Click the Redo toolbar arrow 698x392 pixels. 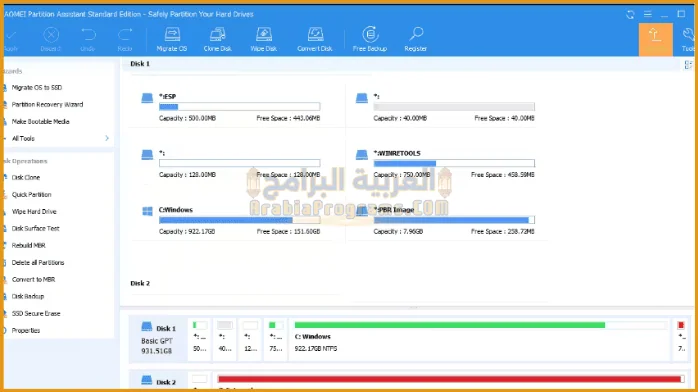(x=125, y=39)
